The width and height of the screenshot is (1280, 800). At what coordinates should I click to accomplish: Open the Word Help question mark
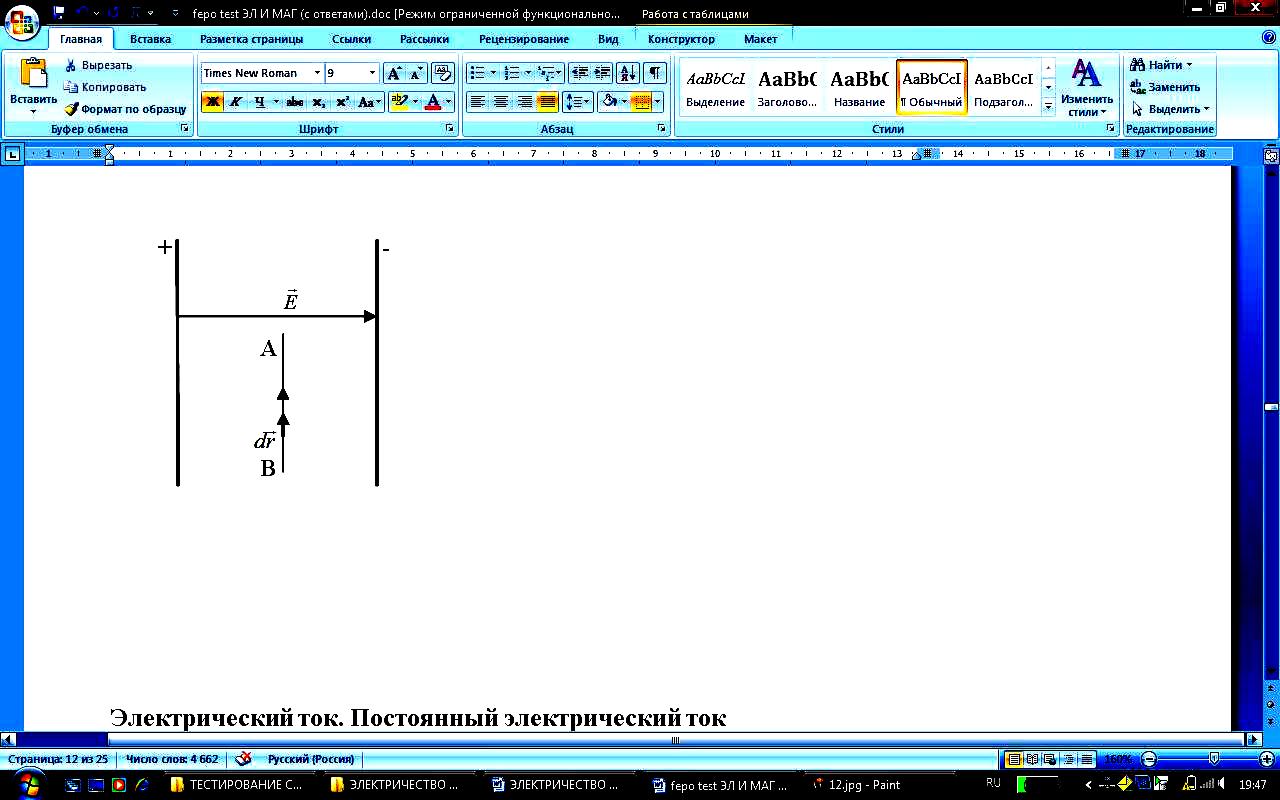click(x=1269, y=37)
